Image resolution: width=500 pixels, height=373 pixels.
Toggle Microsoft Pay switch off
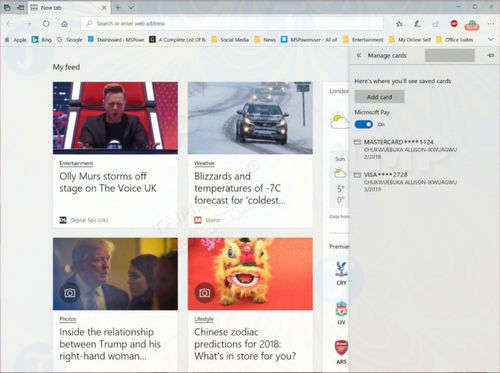pyautogui.click(x=364, y=124)
